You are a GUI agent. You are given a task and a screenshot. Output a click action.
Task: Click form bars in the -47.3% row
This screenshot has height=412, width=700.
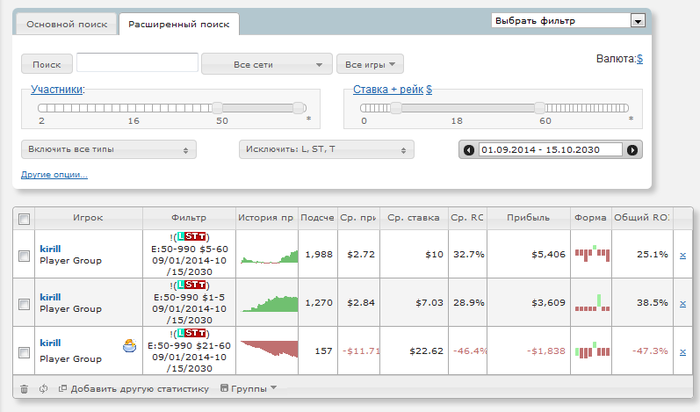[592, 350]
